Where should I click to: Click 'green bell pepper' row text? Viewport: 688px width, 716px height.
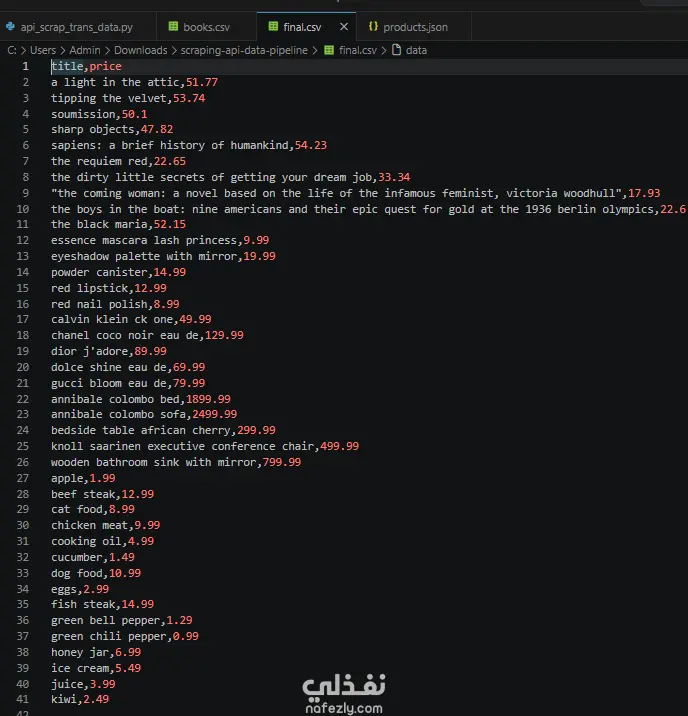[105, 620]
